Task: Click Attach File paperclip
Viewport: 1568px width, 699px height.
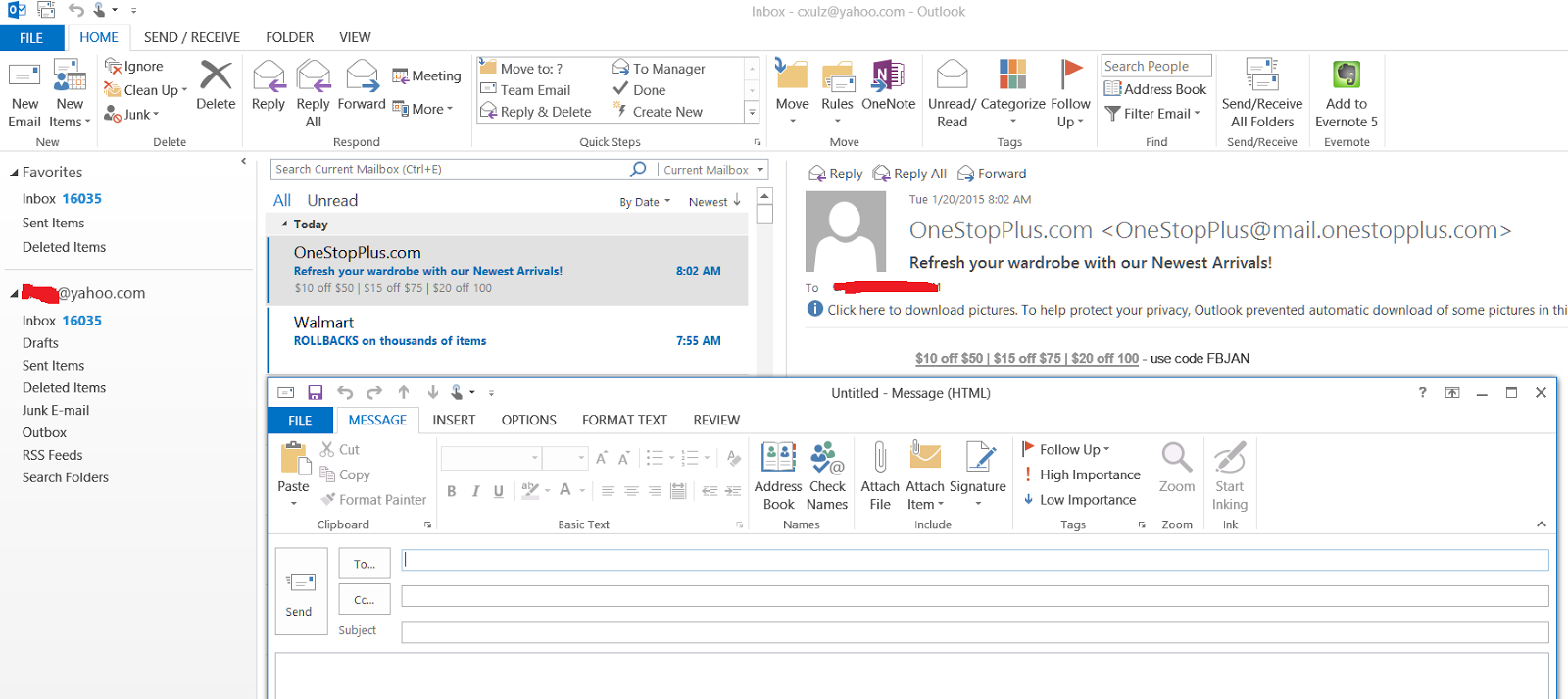Action: tap(880, 475)
